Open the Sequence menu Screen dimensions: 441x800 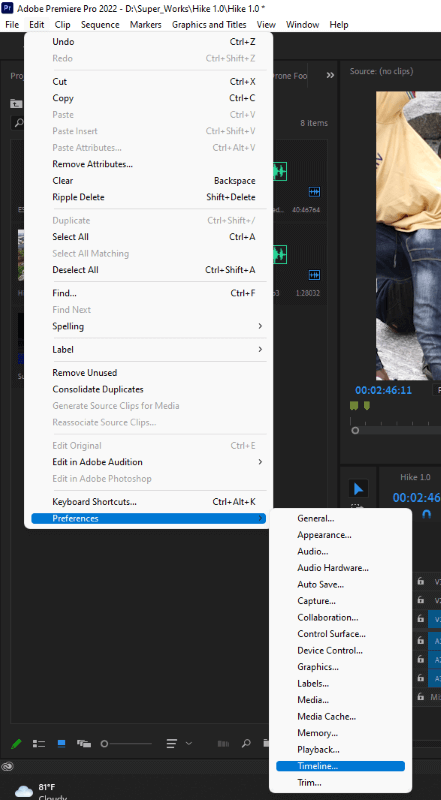[100, 24]
